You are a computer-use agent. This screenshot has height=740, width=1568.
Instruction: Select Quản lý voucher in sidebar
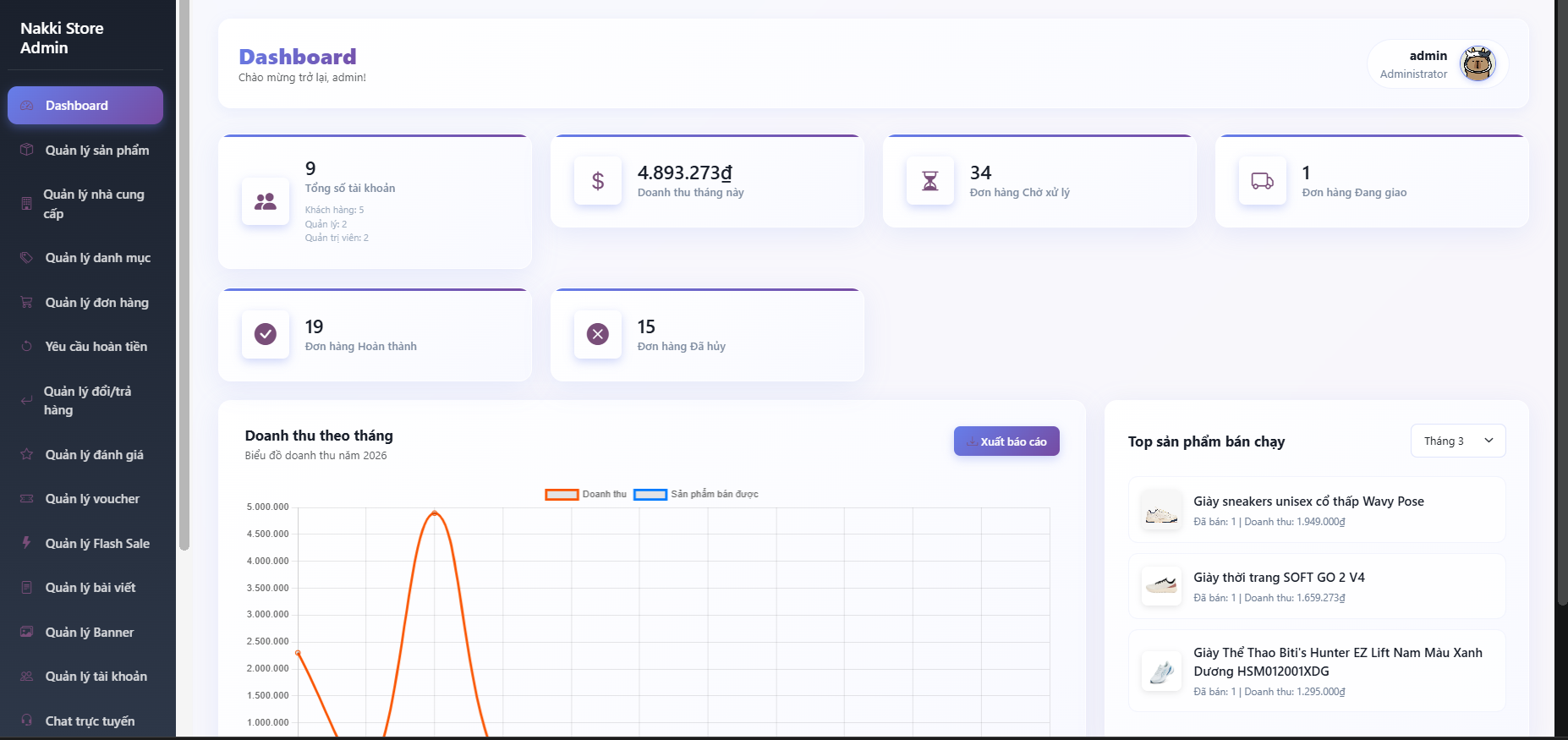(92, 499)
